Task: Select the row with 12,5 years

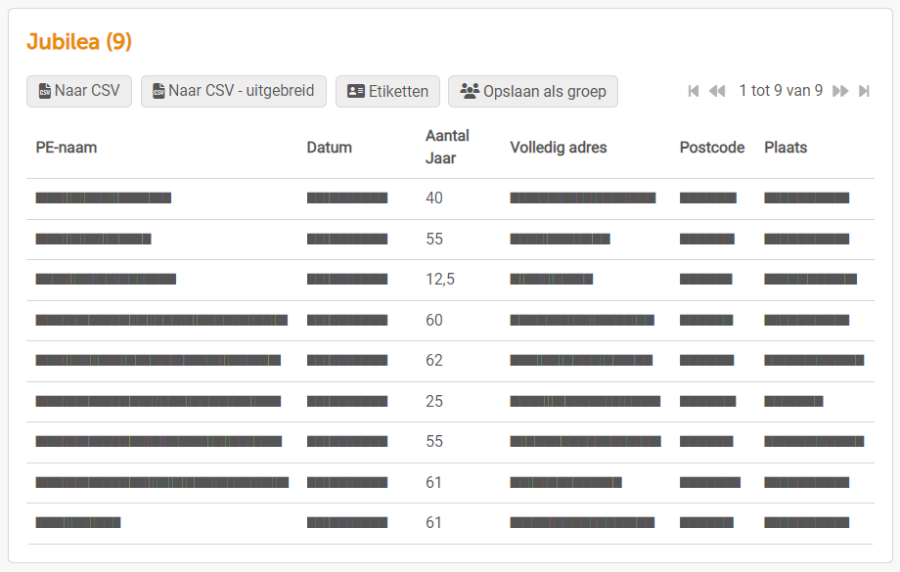Action: 440,279
